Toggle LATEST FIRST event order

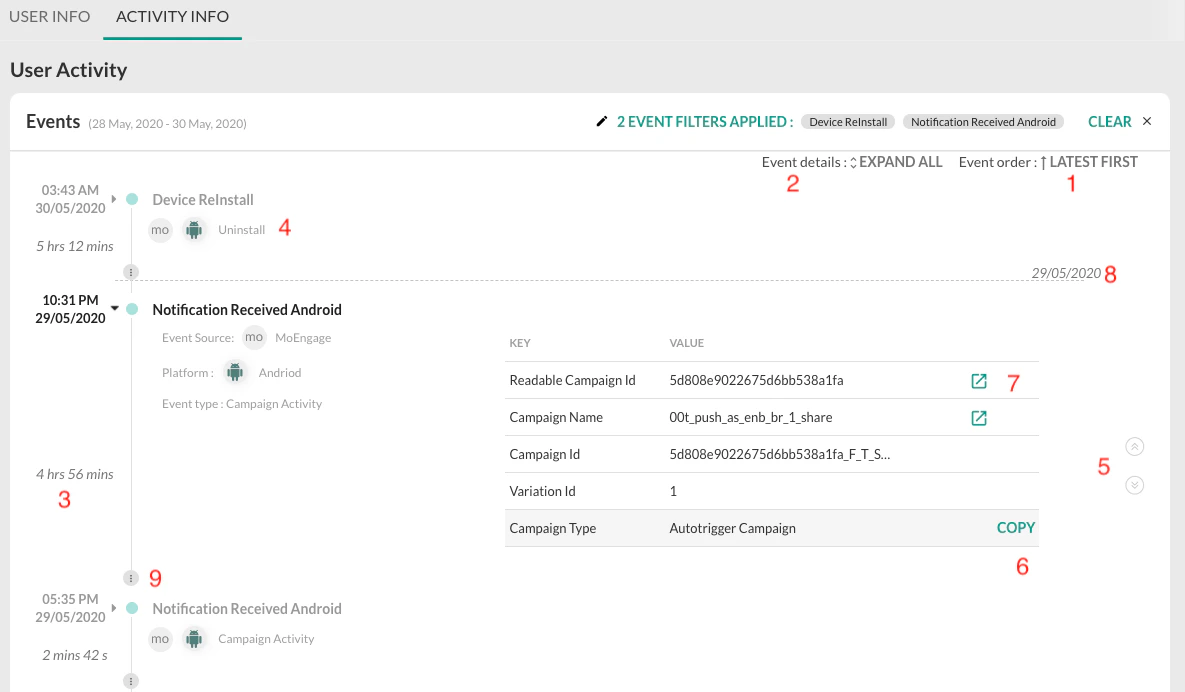click(1088, 162)
